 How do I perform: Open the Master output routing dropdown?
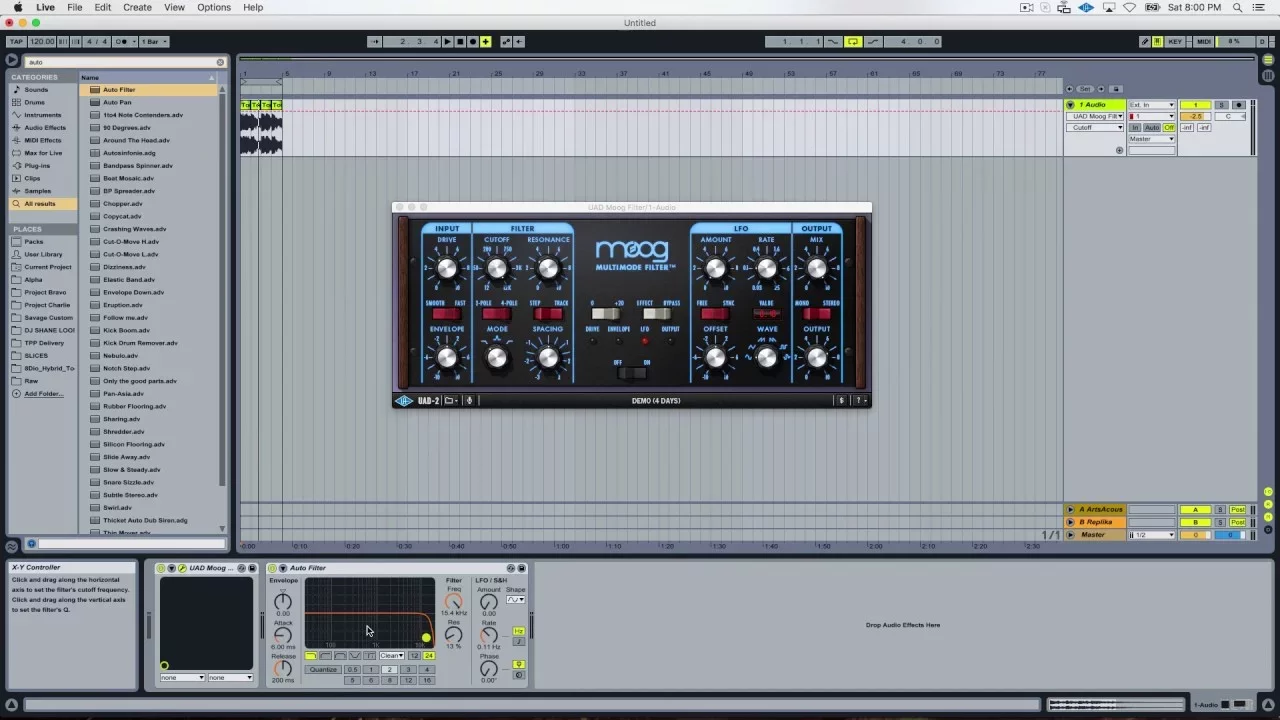[1151, 139]
